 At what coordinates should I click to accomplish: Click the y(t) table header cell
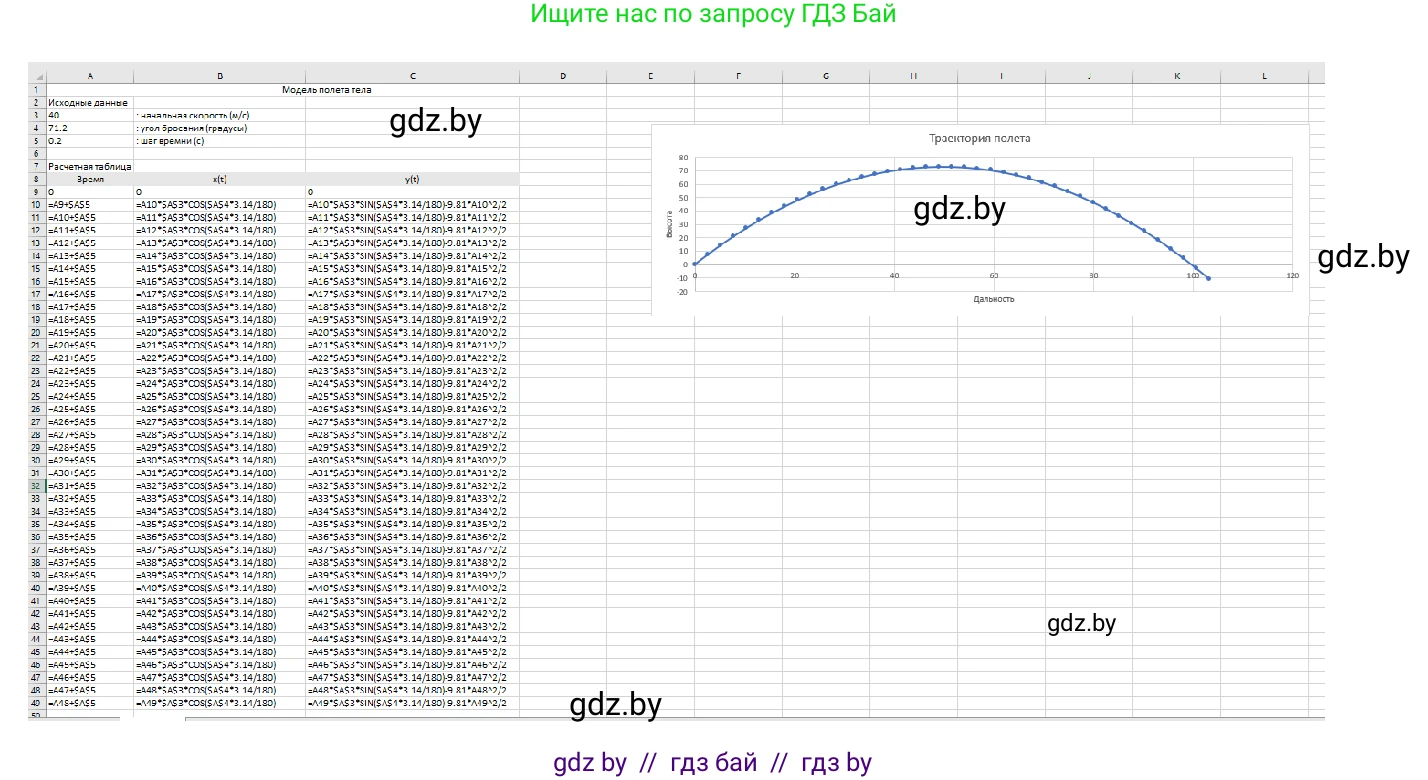coord(412,179)
